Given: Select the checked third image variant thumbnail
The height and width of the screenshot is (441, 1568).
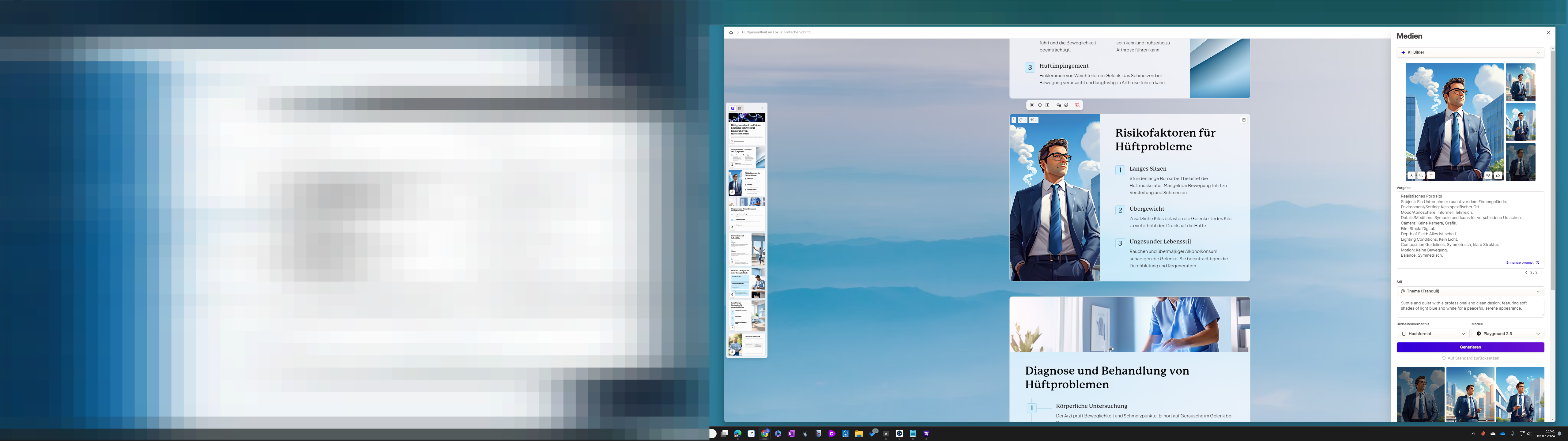Looking at the screenshot, I should pyautogui.click(x=1520, y=162).
